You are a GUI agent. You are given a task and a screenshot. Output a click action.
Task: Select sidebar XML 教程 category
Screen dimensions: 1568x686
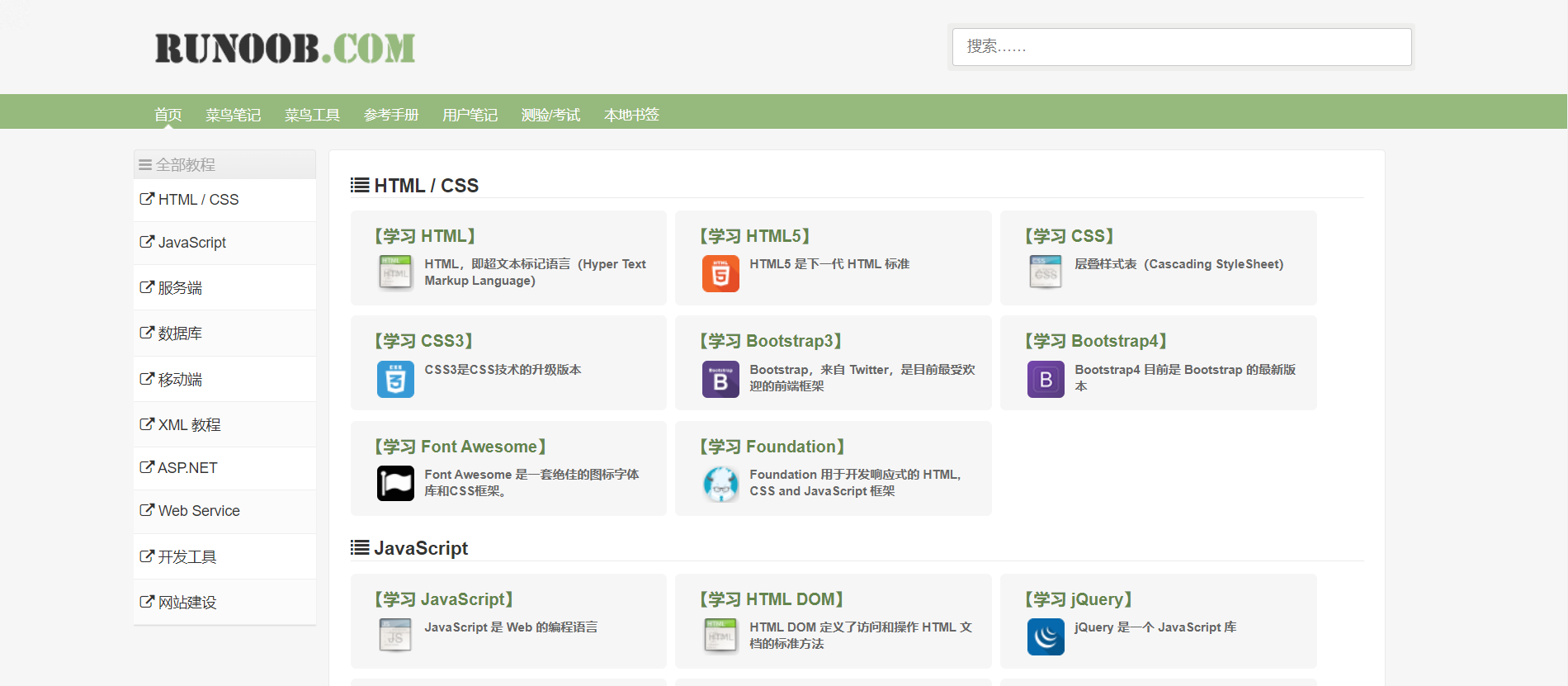[224, 424]
